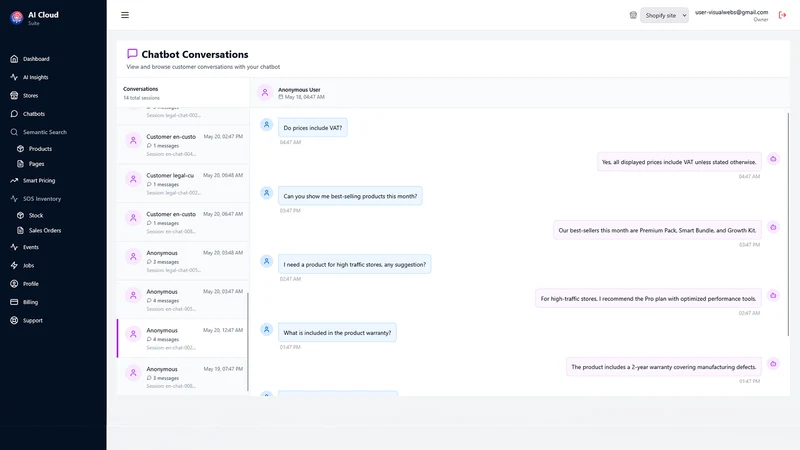
Task: Click the Smart Pricing trend icon
Action: [14, 181]
